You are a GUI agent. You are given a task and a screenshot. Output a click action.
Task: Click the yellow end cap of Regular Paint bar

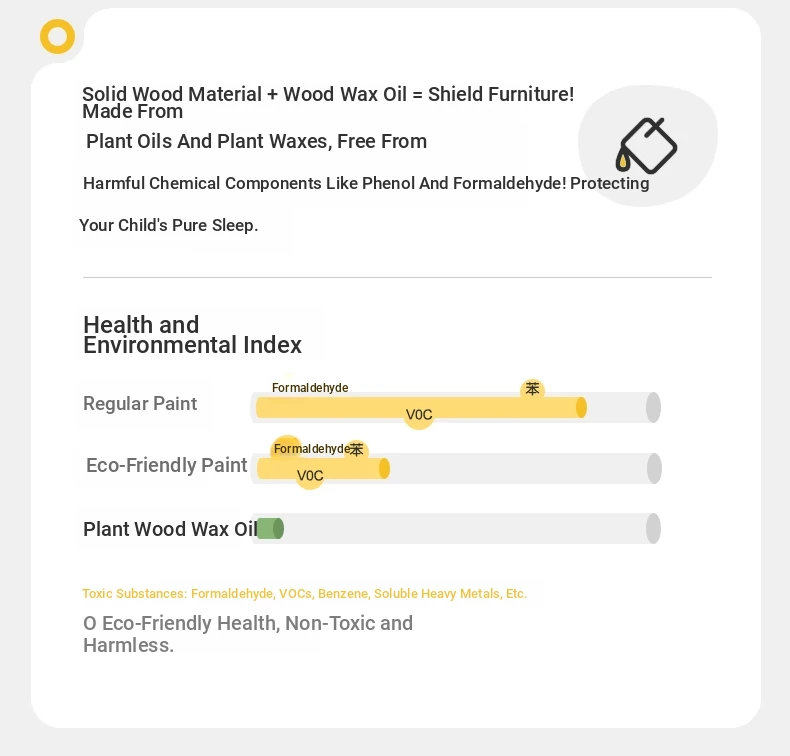tap(581, 407)
